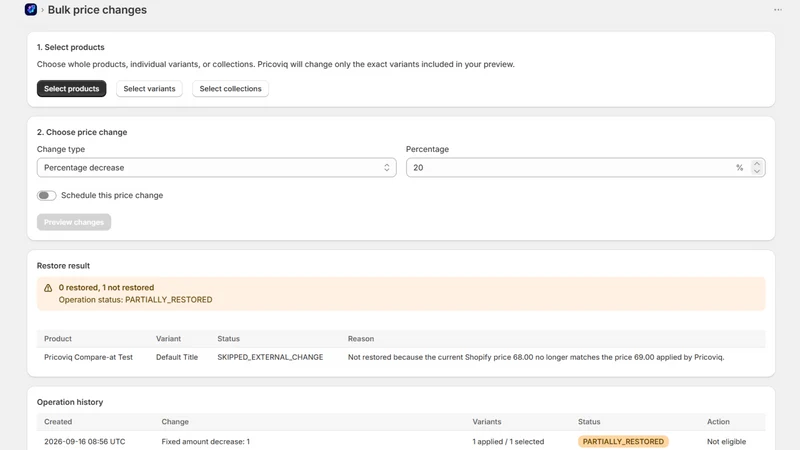Click the 1 applied / 1 selected cell
This screenshot has height=450, width=800.
[x=508, y=441]
